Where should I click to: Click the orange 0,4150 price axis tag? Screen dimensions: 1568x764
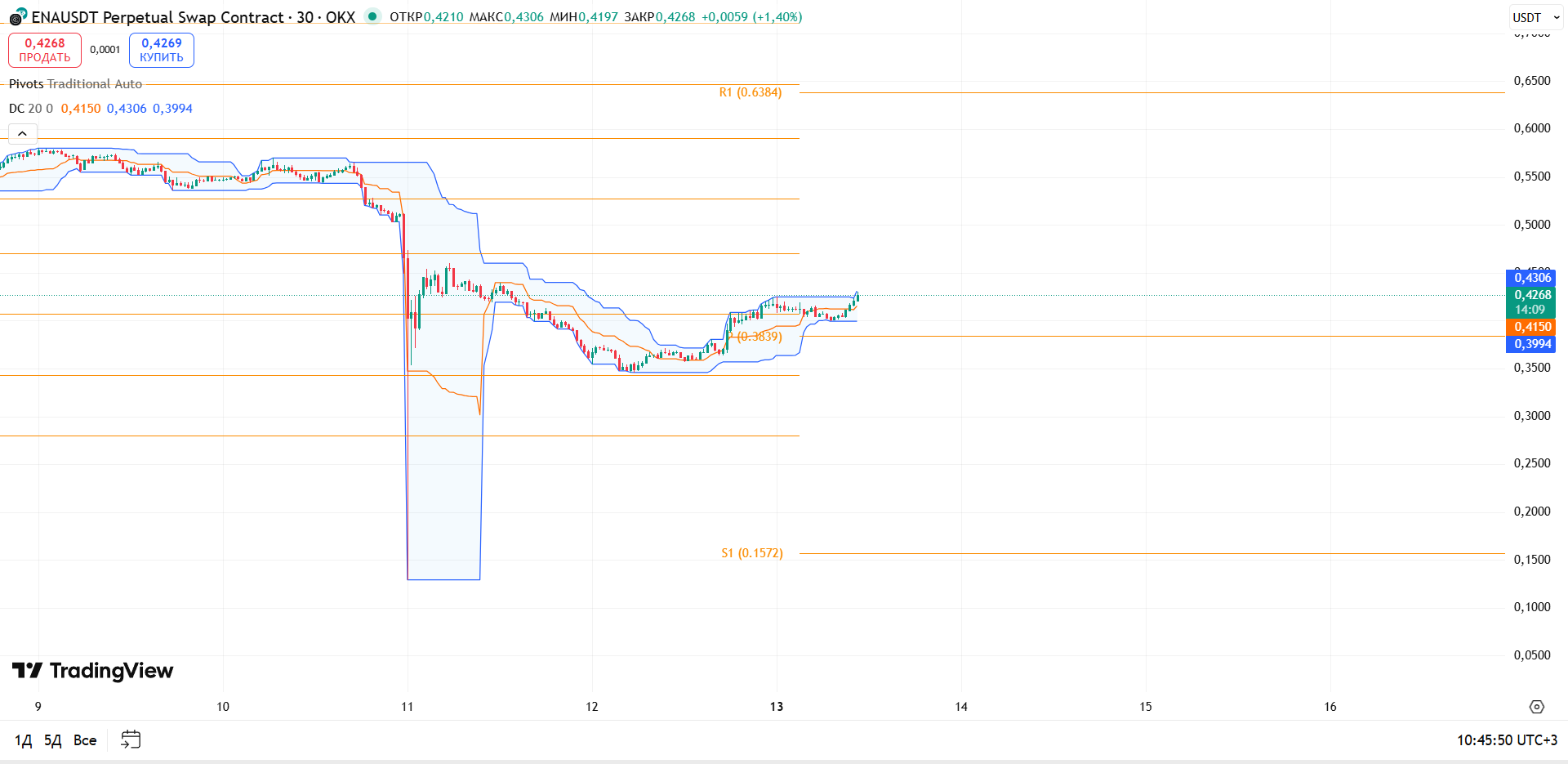click(x=1530, y=327)
